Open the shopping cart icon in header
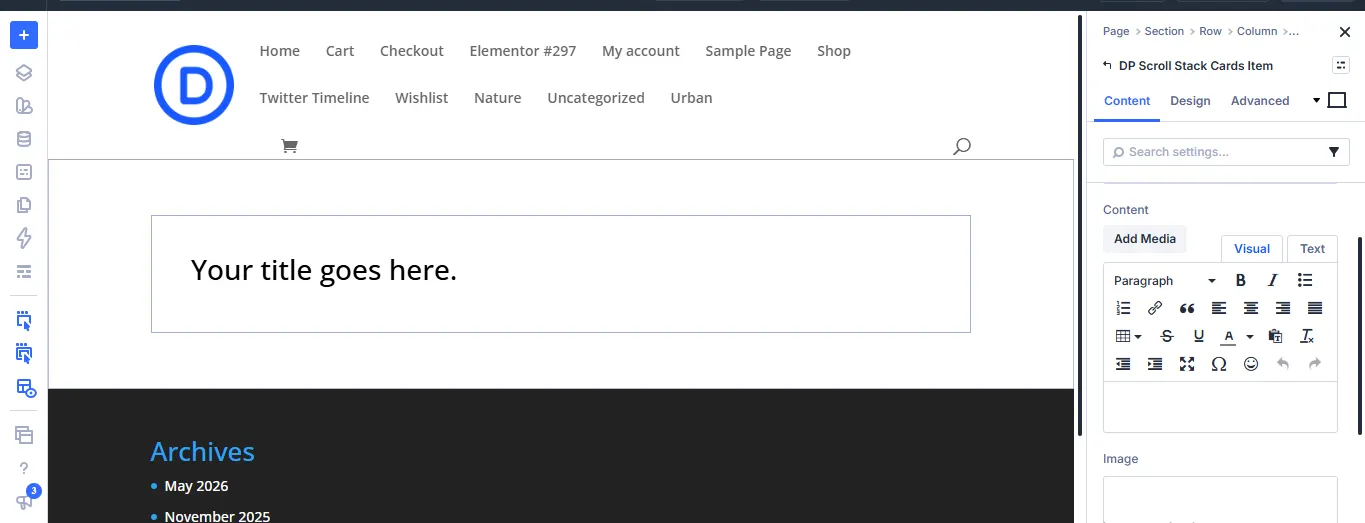1365x523 pixels. click(289, 146)
